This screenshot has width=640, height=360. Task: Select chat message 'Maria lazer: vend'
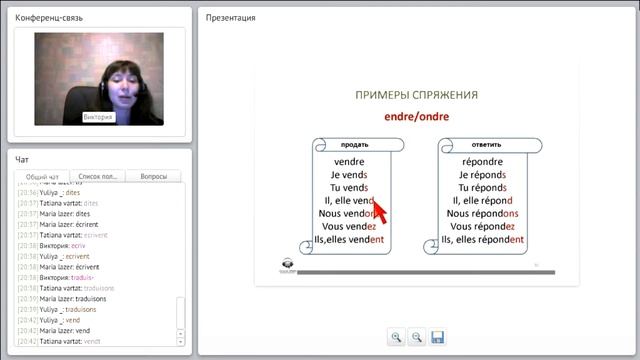tap(53, 331)
